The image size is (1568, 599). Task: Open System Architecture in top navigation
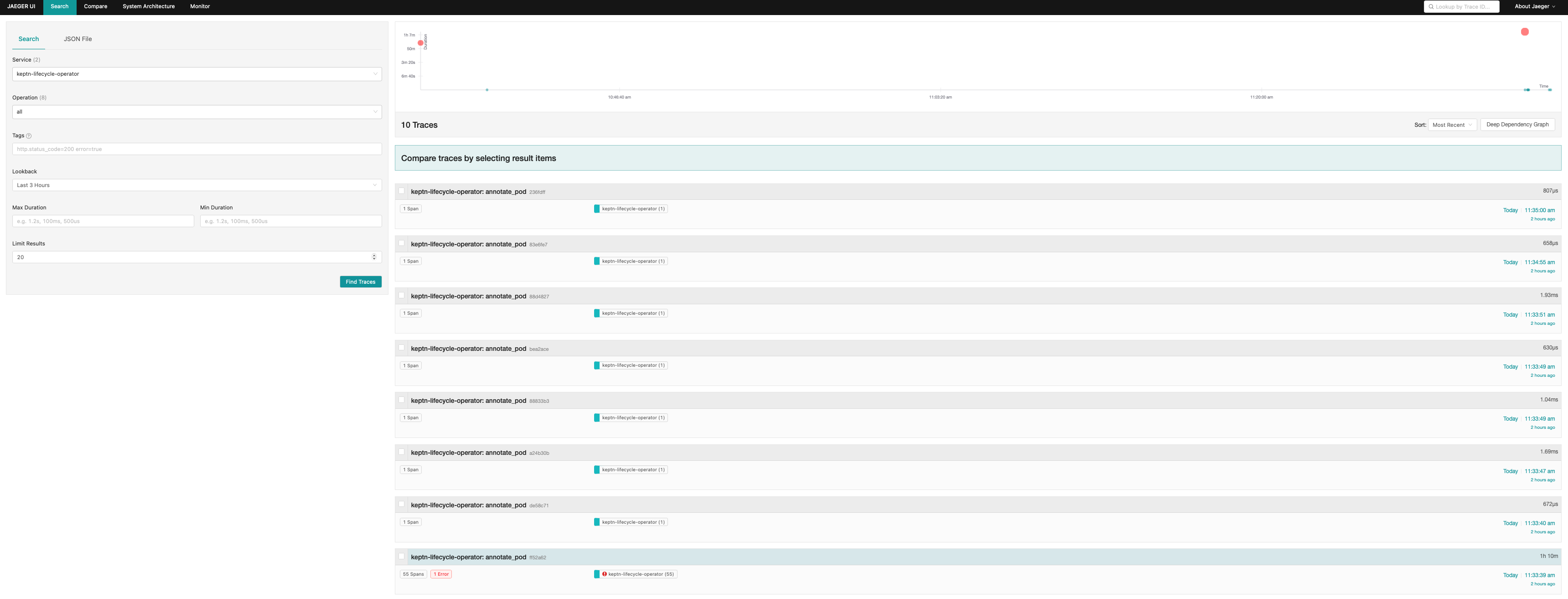149,7
